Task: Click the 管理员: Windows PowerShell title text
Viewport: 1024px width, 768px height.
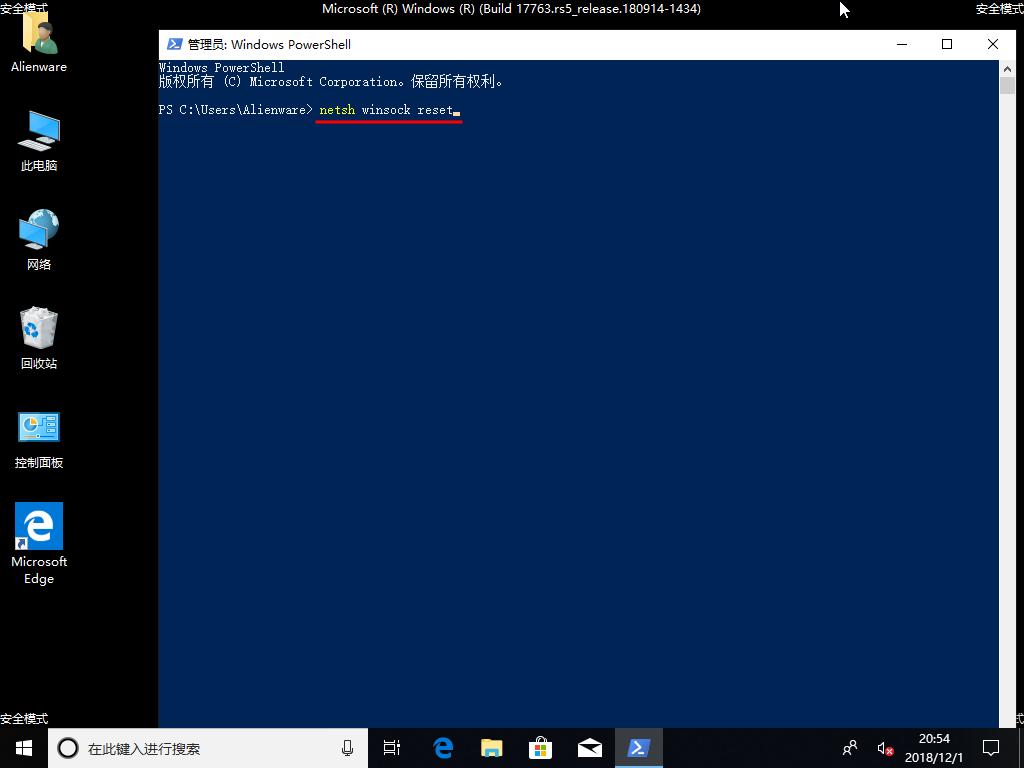Action: coord(269,44)
